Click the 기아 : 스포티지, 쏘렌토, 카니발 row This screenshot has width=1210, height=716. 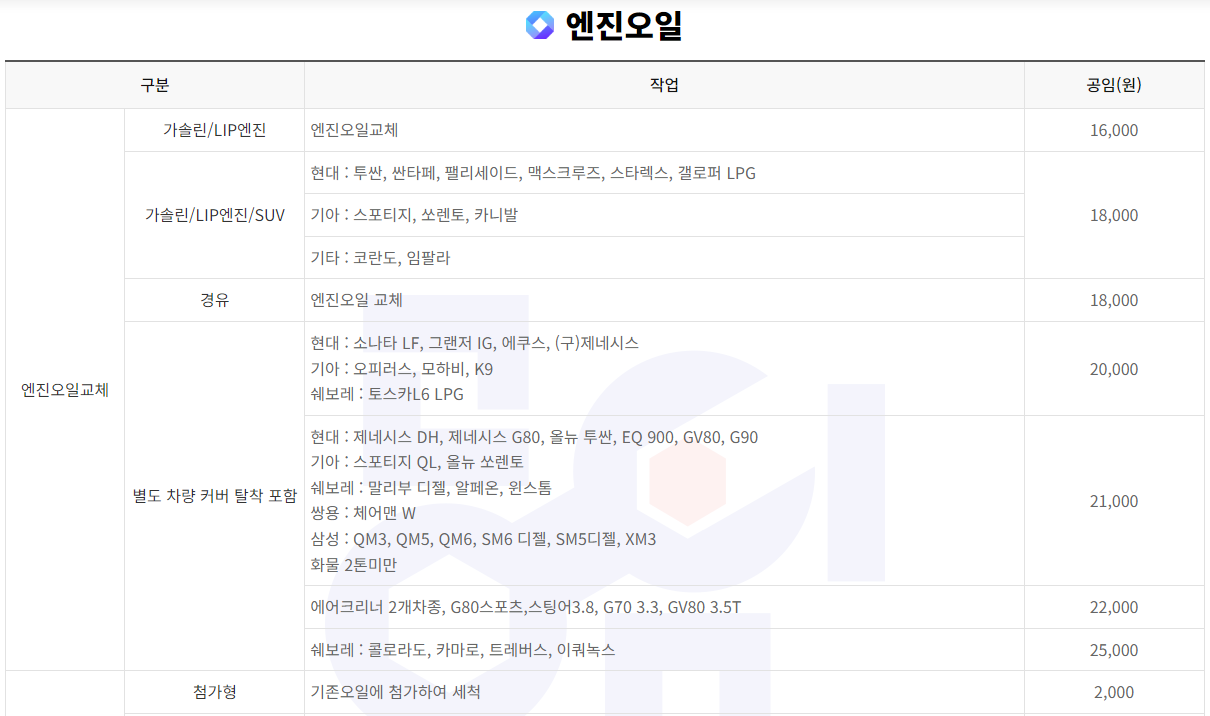[664, 215]
